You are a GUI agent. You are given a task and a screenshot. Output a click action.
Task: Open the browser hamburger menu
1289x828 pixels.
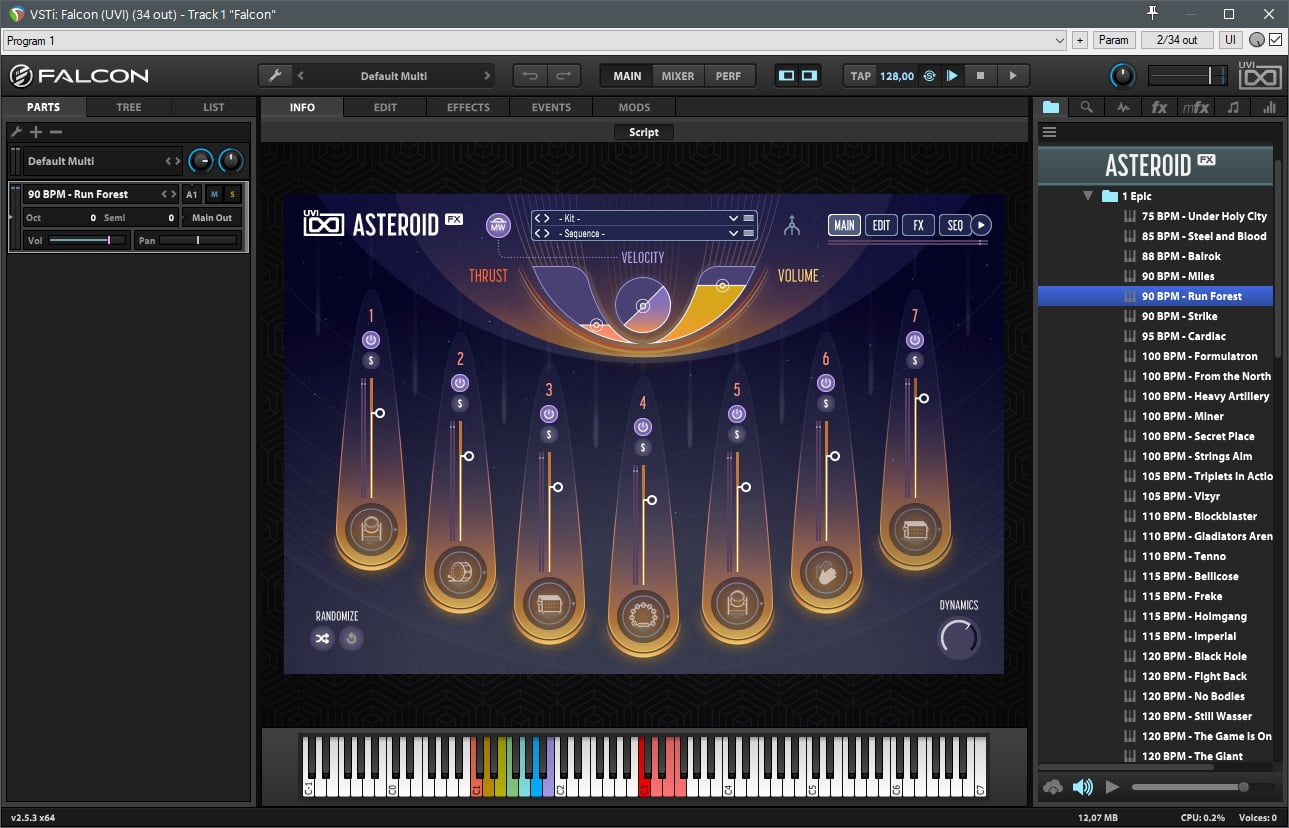[x=1049, y=132]
